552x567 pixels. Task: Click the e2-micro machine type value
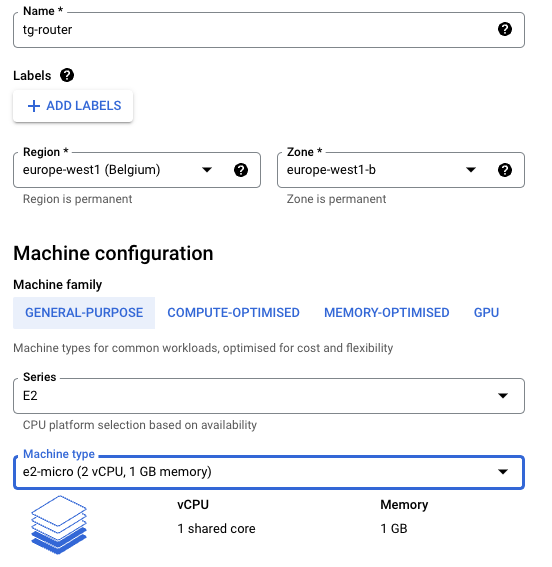click(x=117, y=472)
